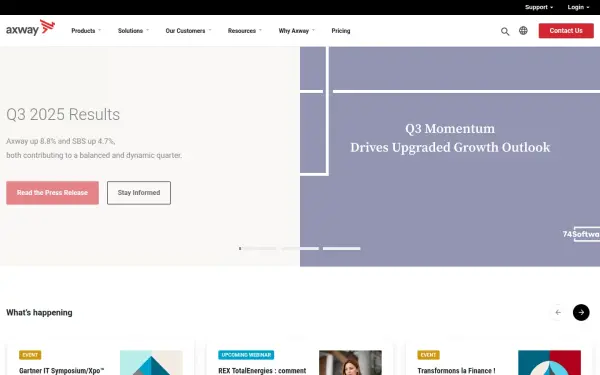Click the Q3 Momentum hero banner image
The width and height of the screenshot is (600, 375).
tap(450, 157)
